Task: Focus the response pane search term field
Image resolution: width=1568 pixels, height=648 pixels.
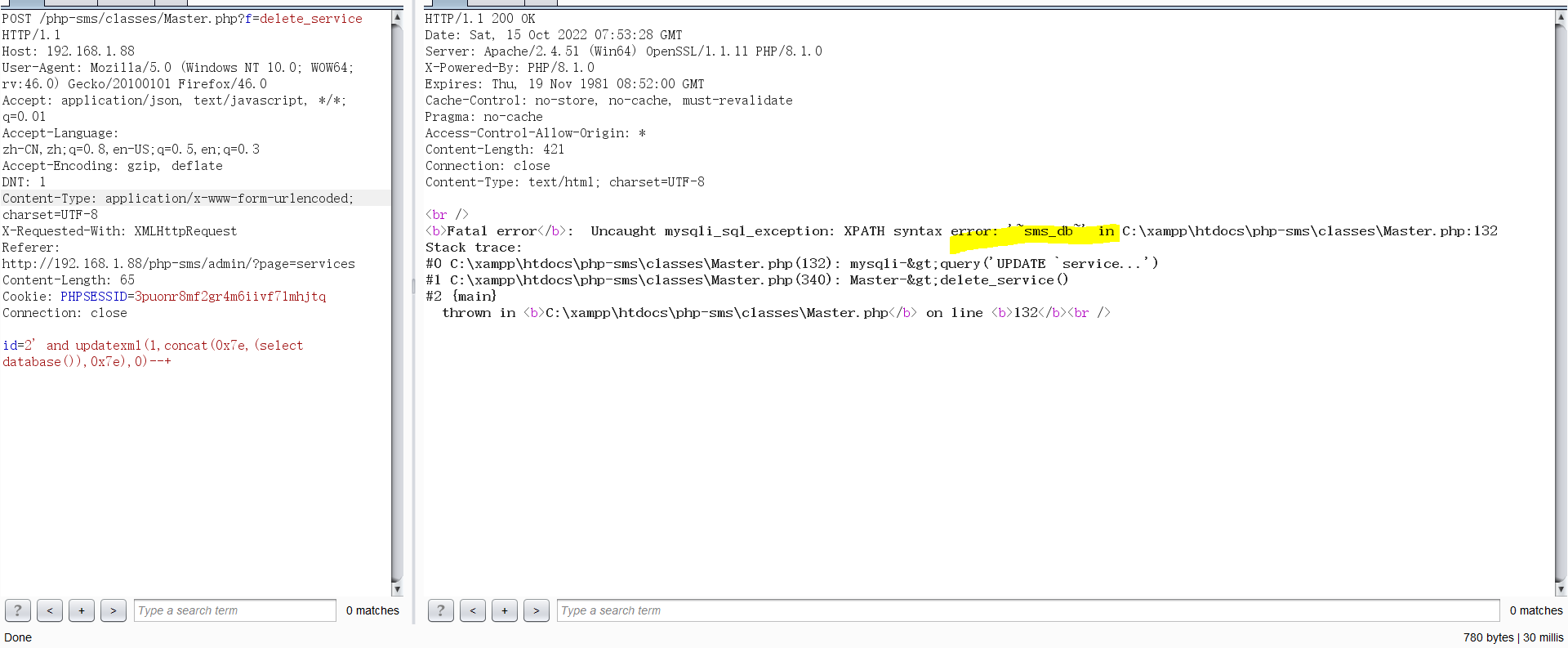Action: point(1028,610)
